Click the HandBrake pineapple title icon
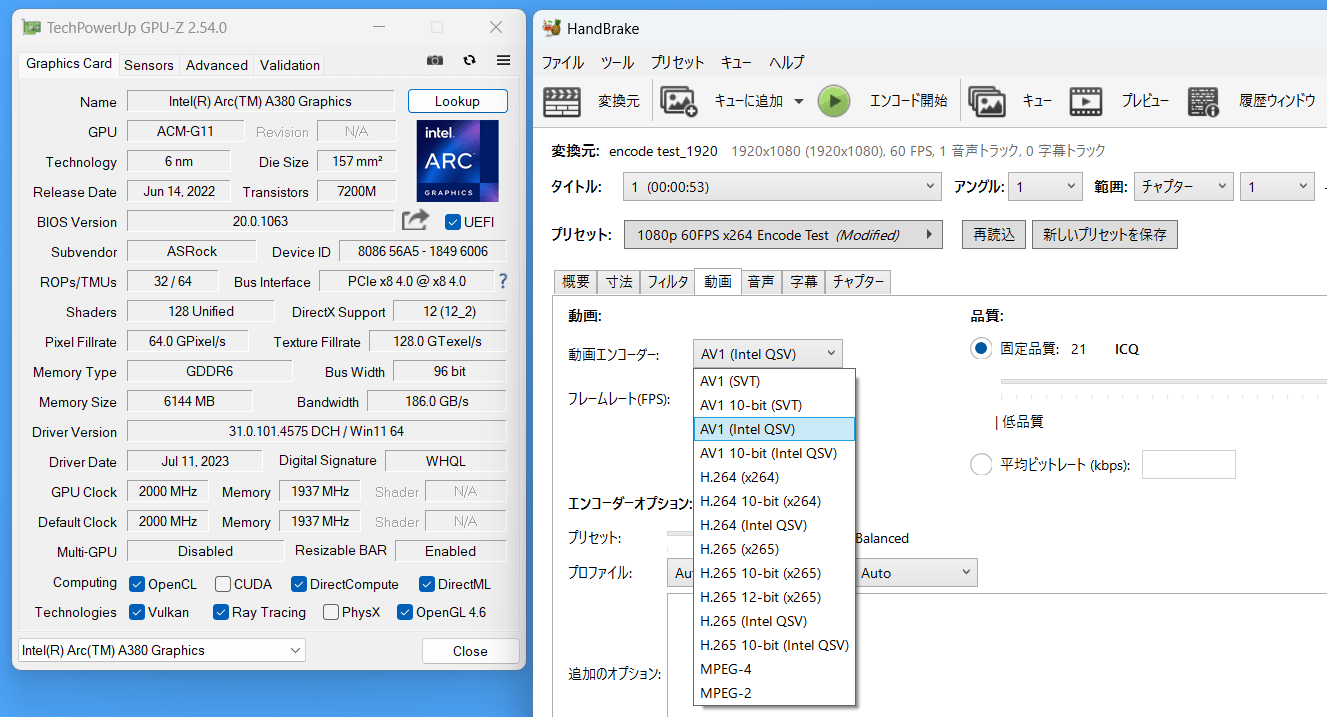 click(551, 28)
